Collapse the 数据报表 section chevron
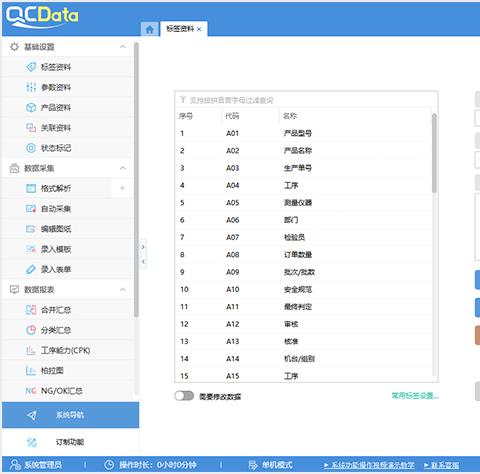 [x=123, y=289]
